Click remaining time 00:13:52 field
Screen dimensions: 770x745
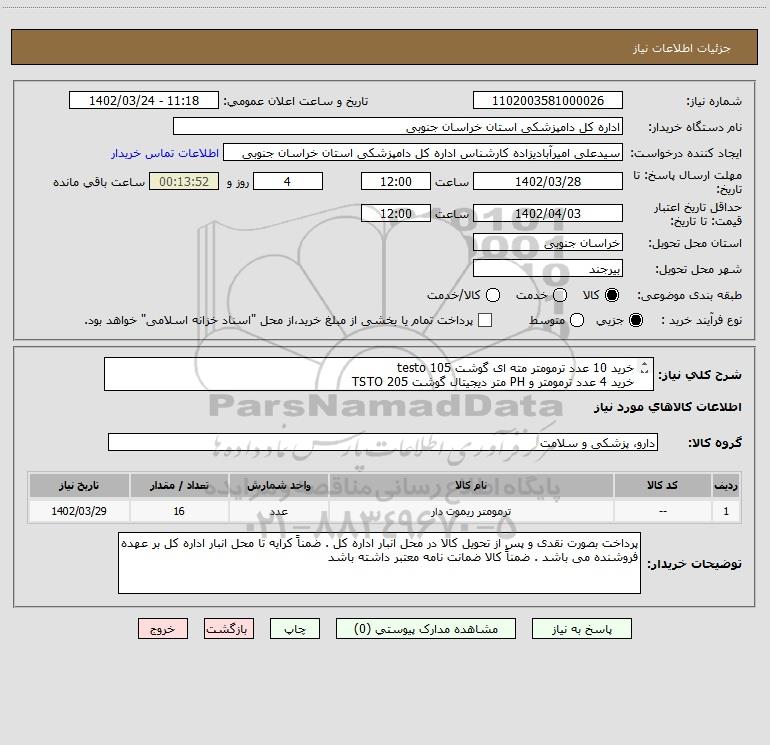184,182
